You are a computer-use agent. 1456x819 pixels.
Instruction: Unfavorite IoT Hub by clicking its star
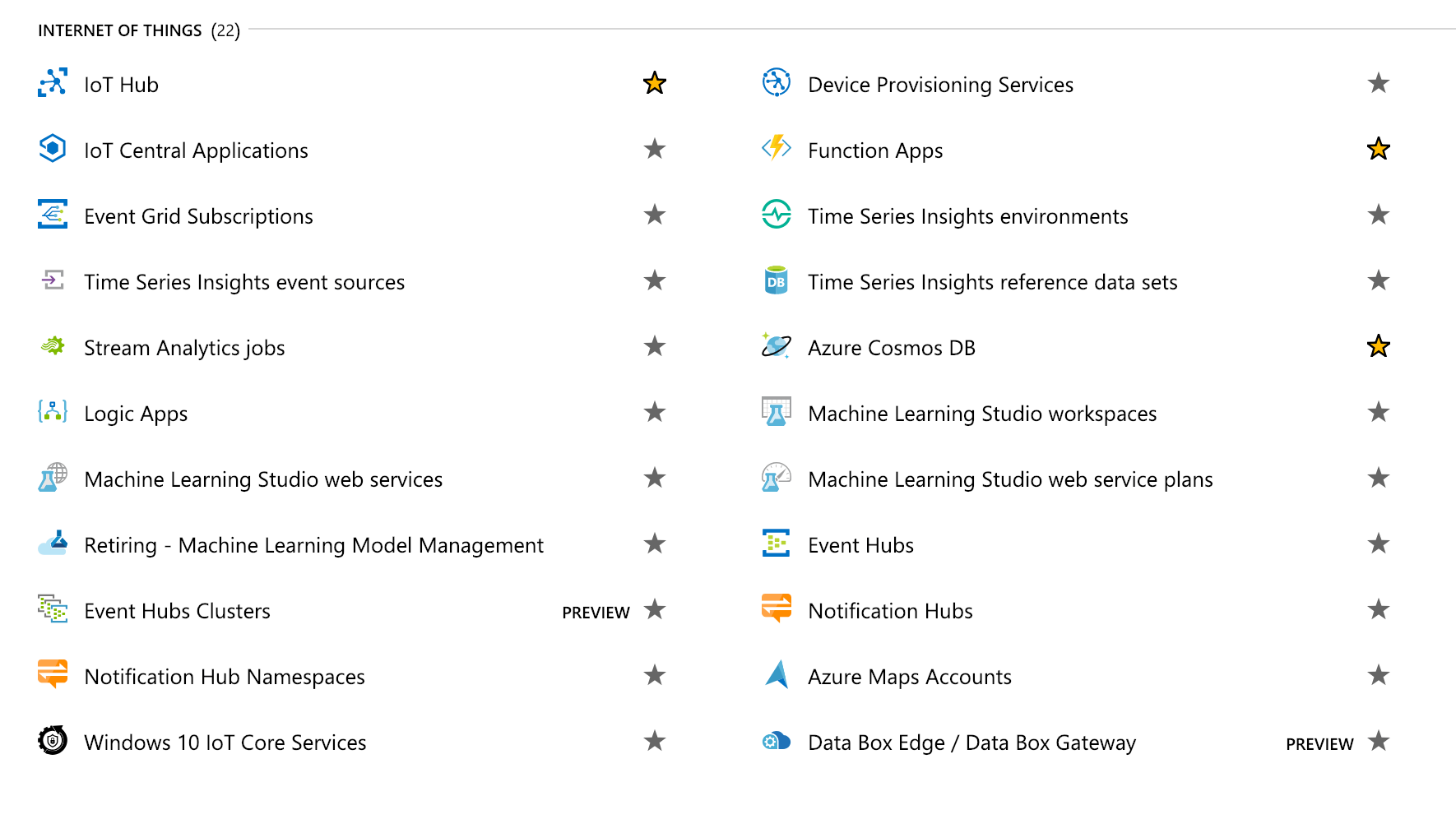(x=654, y=82)
